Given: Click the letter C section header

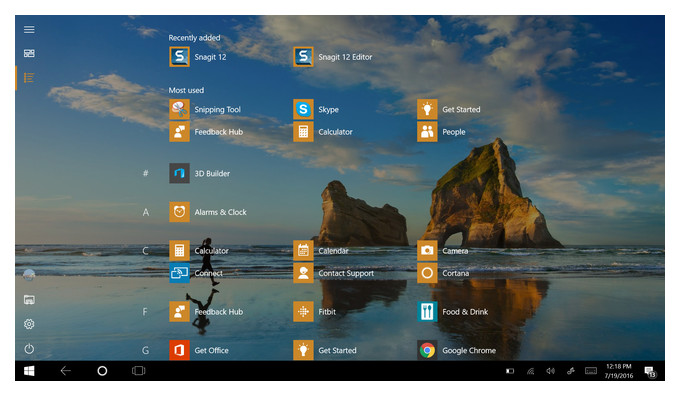Looking at the screenshot, I should click(146, 251).
